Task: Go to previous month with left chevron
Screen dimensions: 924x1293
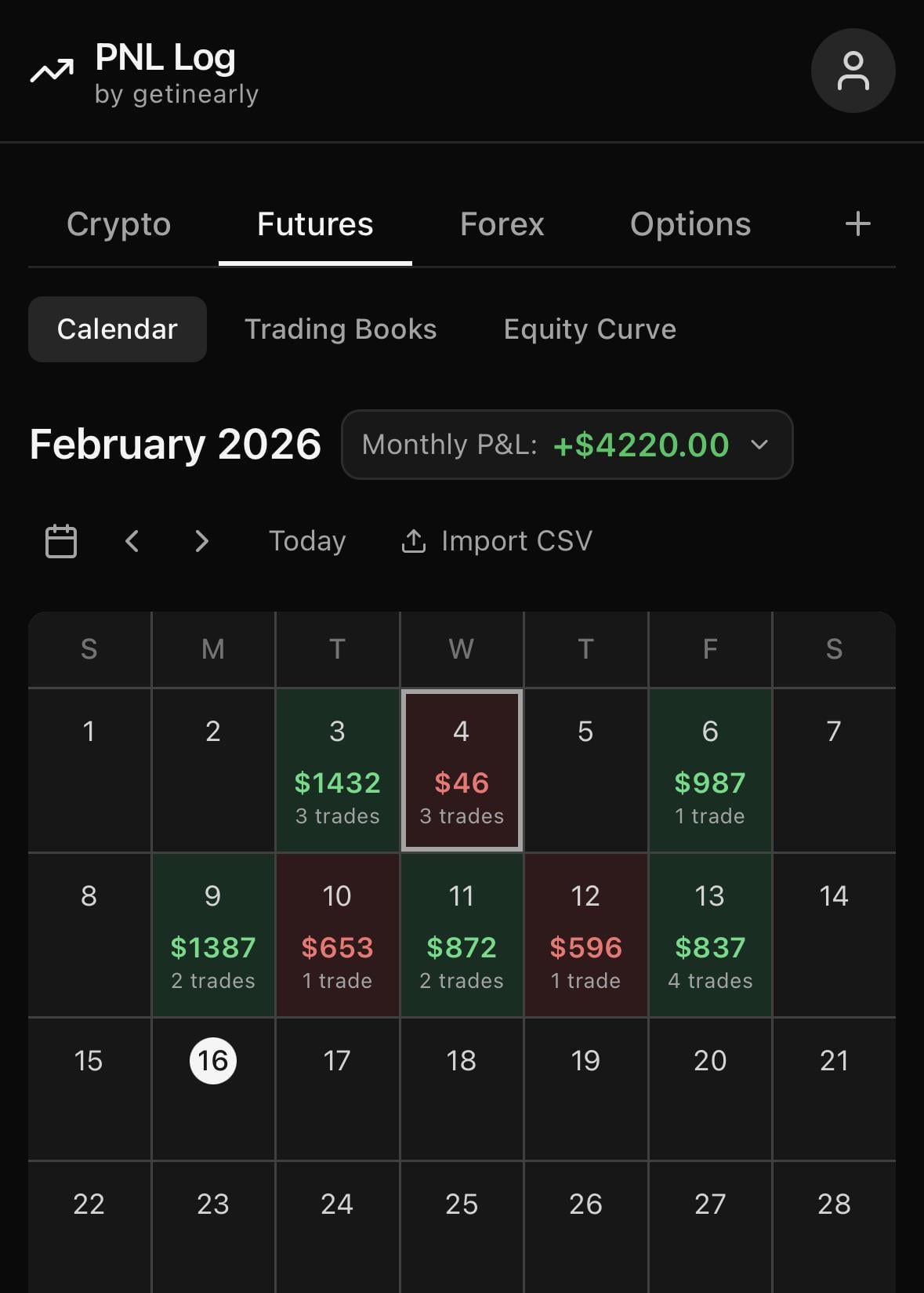Action: point(132,541)
